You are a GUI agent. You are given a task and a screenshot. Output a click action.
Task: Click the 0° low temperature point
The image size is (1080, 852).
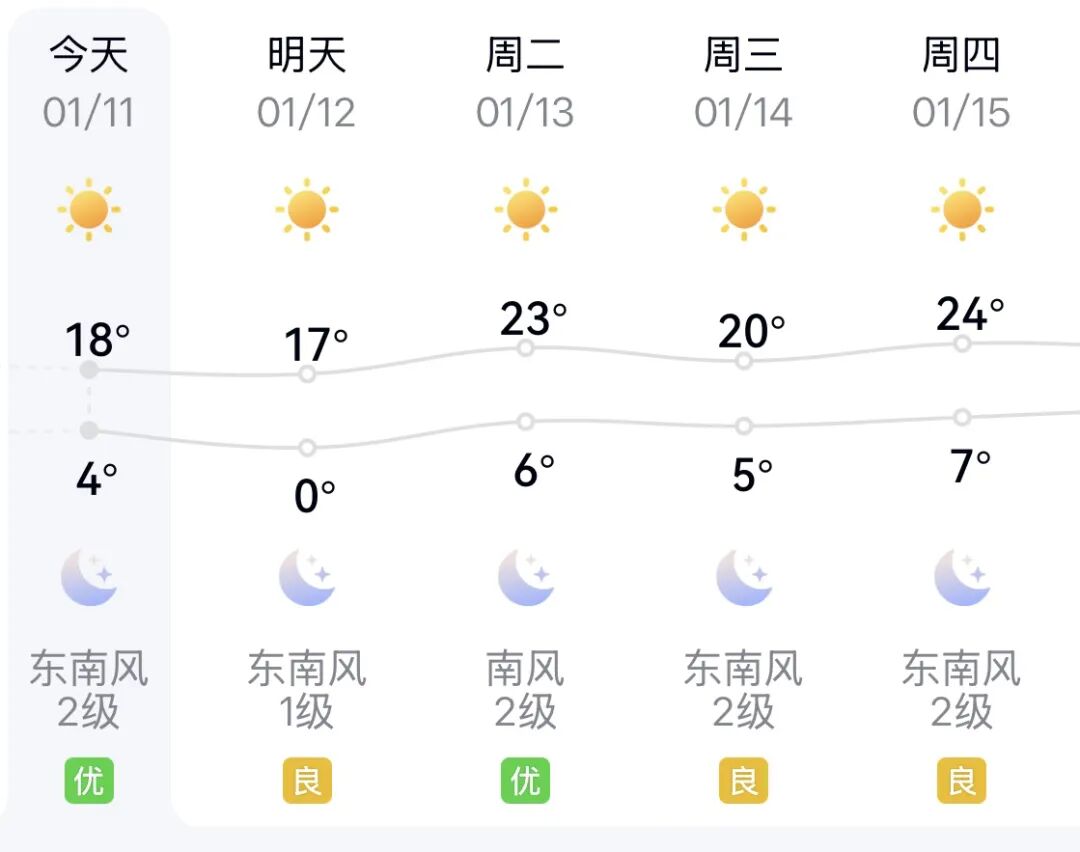(307, 447)
